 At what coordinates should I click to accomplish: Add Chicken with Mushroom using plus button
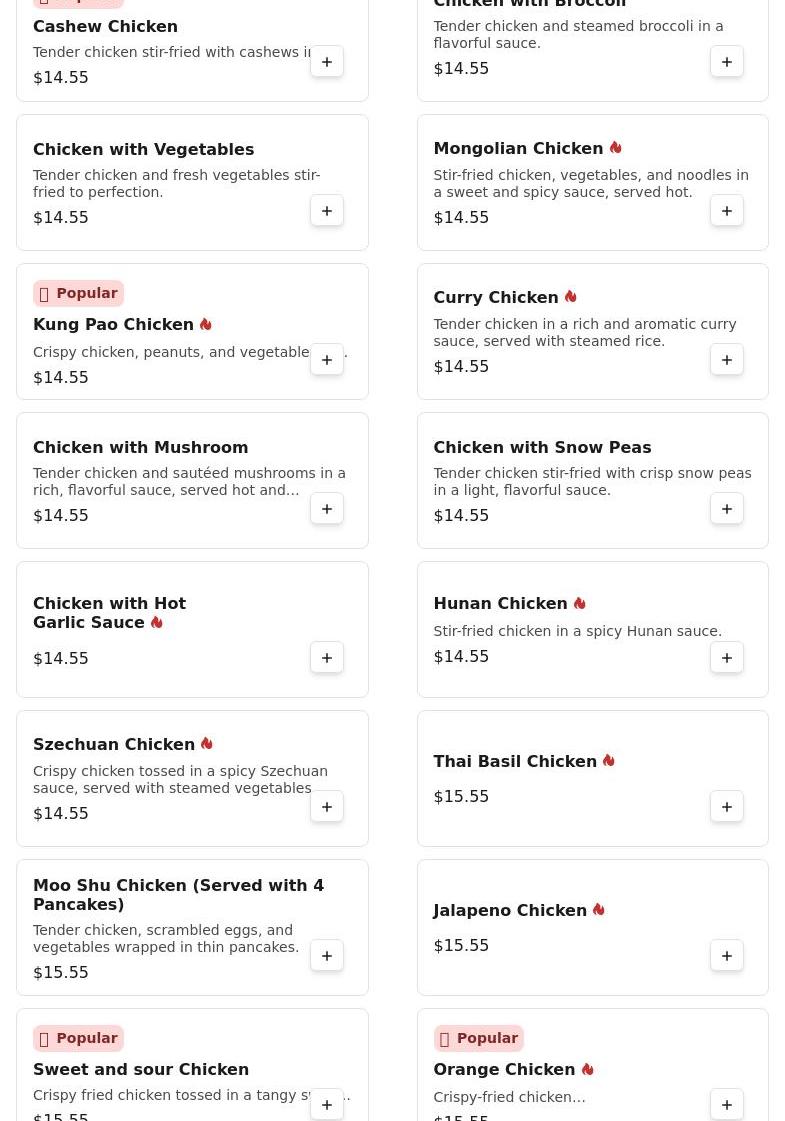(x=327, y=509)
